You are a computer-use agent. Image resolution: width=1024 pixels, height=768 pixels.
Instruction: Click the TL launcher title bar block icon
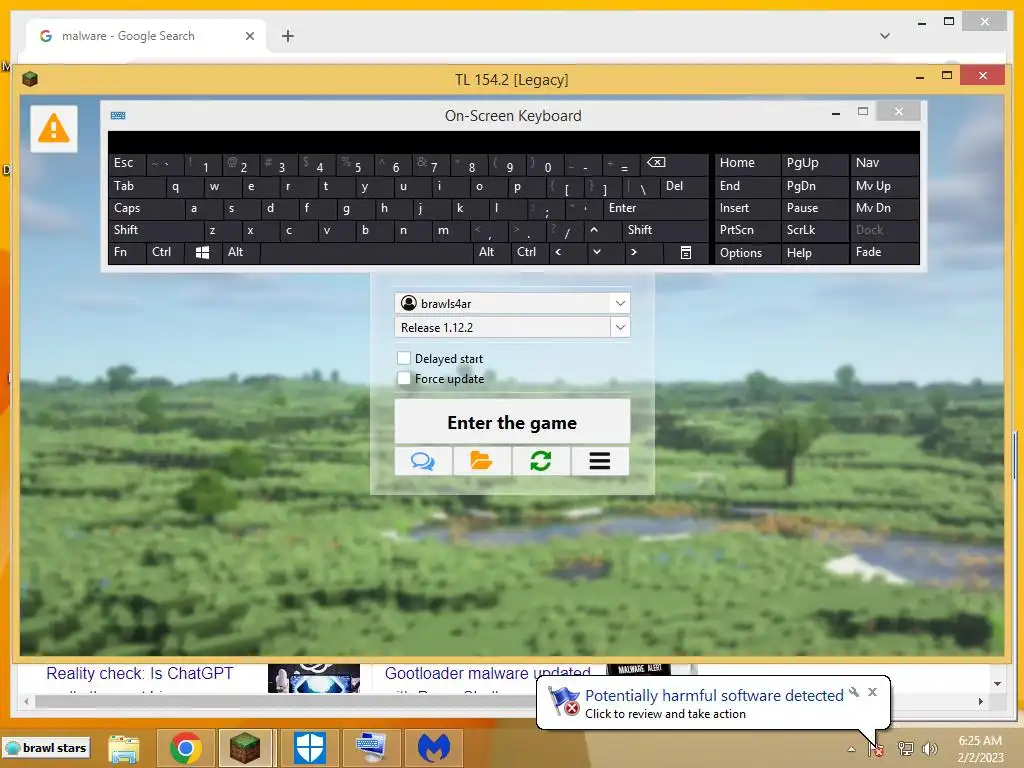pyautogui.click(x=30, y=79)
